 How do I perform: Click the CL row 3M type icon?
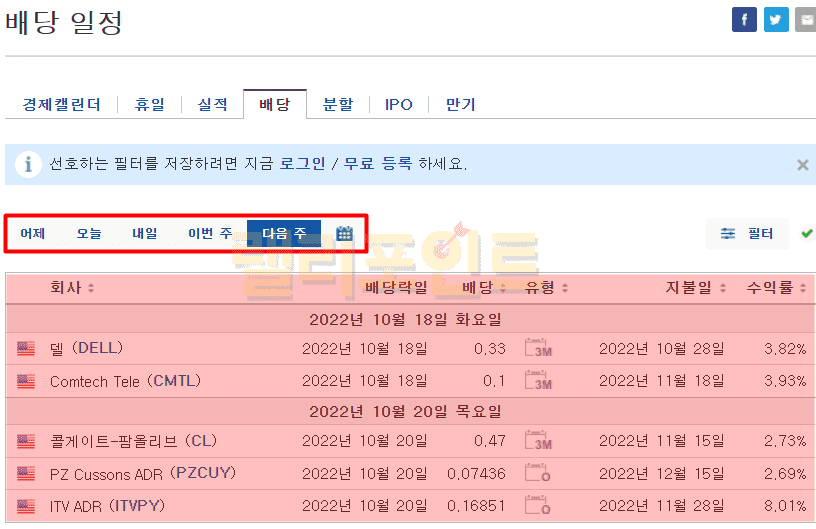click(539, 441)
